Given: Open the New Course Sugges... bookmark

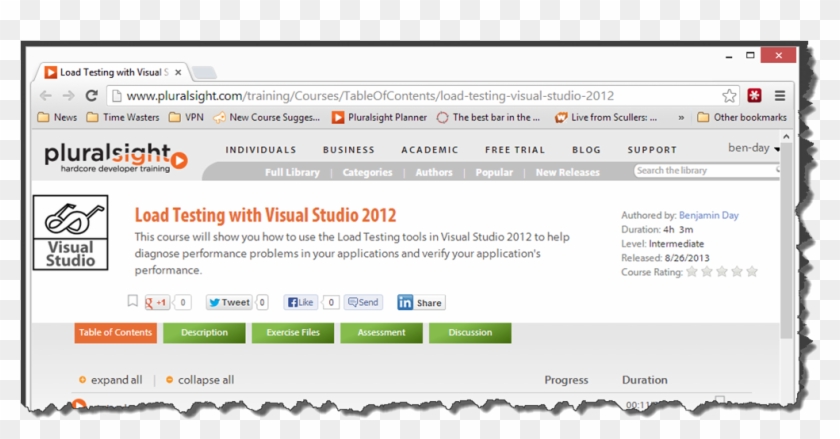Looking at the screenshot, I should click(x=266, y=117).
